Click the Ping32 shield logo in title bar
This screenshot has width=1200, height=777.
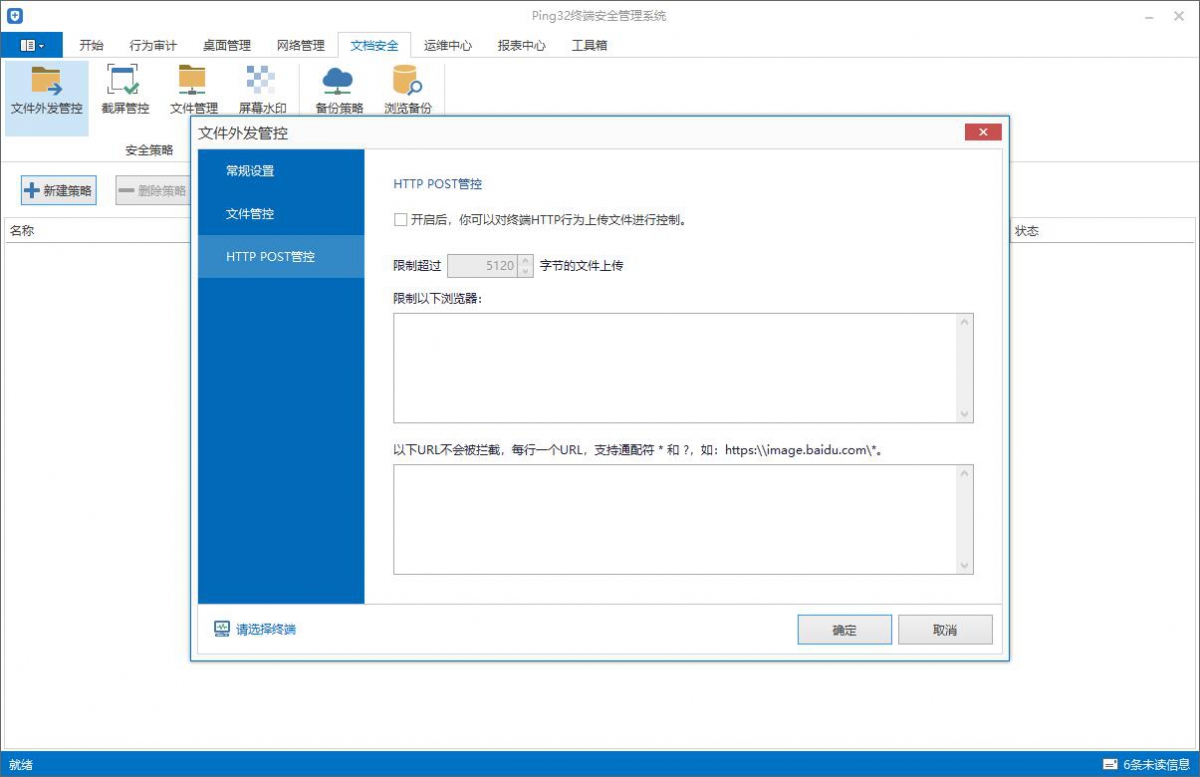14,14
